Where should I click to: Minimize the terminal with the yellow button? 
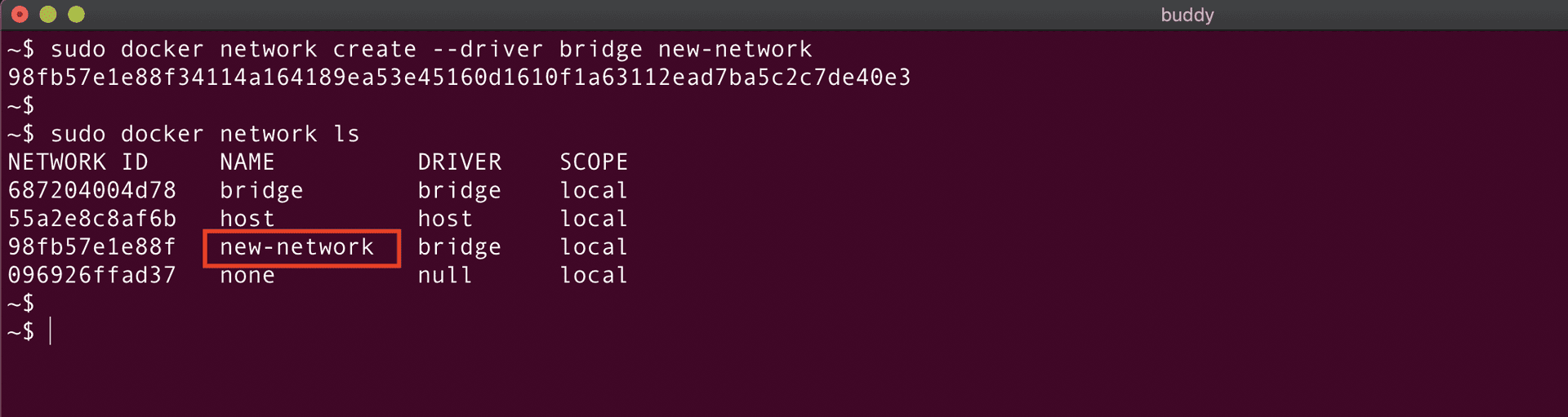click(x=48, y=14)
